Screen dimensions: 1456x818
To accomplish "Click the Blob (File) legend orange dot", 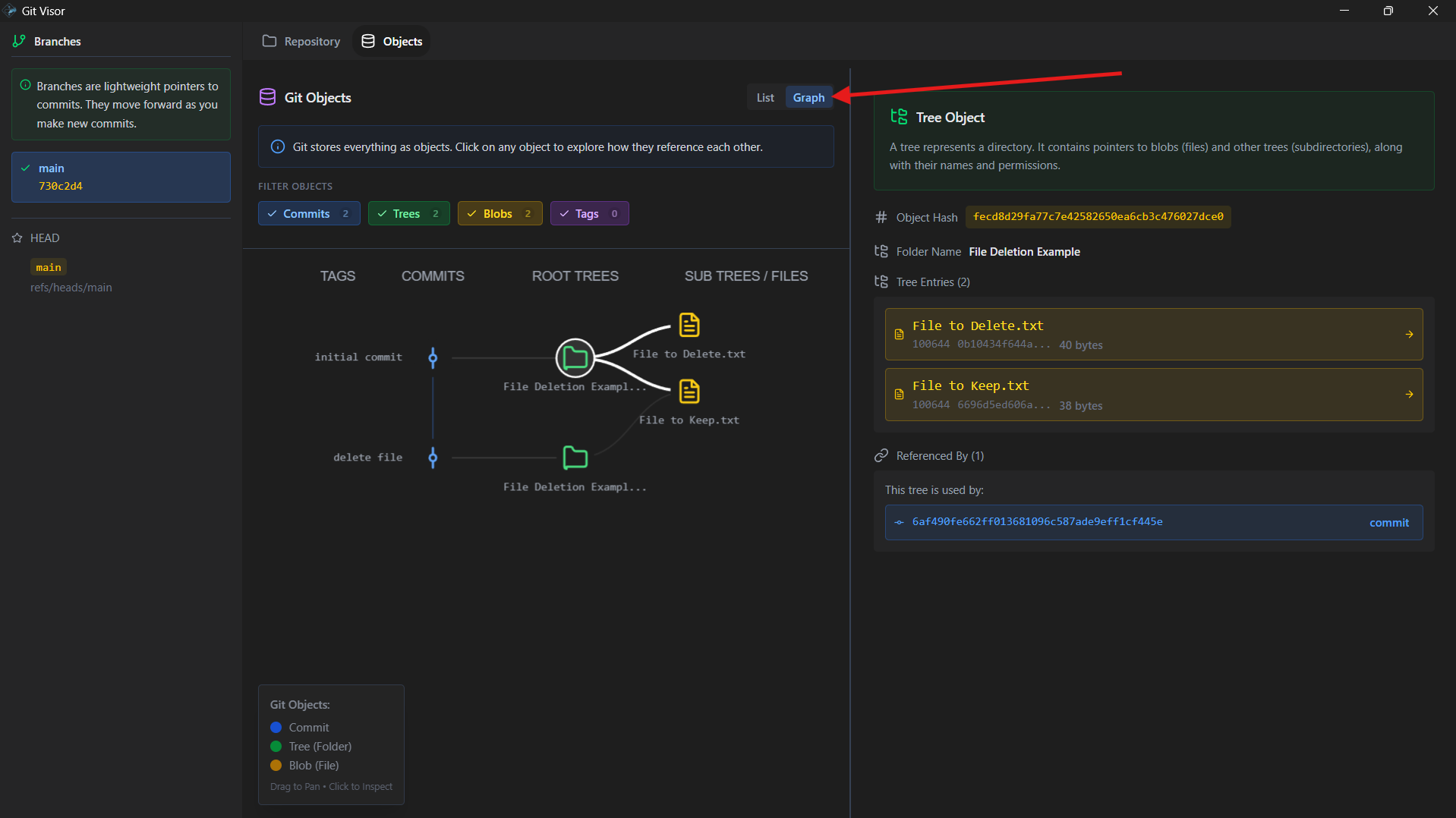I will point(276,766).
